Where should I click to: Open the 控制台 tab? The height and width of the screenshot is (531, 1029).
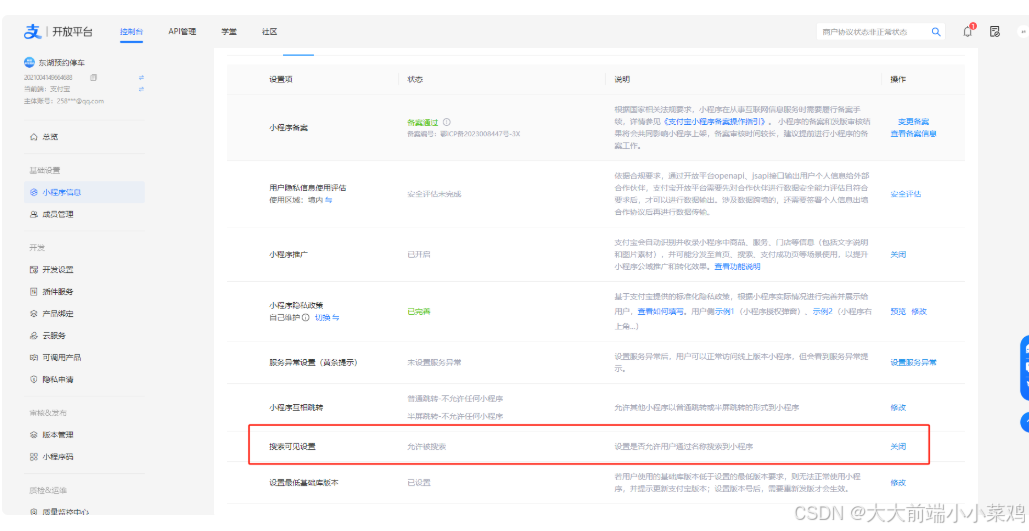point(131,32)
